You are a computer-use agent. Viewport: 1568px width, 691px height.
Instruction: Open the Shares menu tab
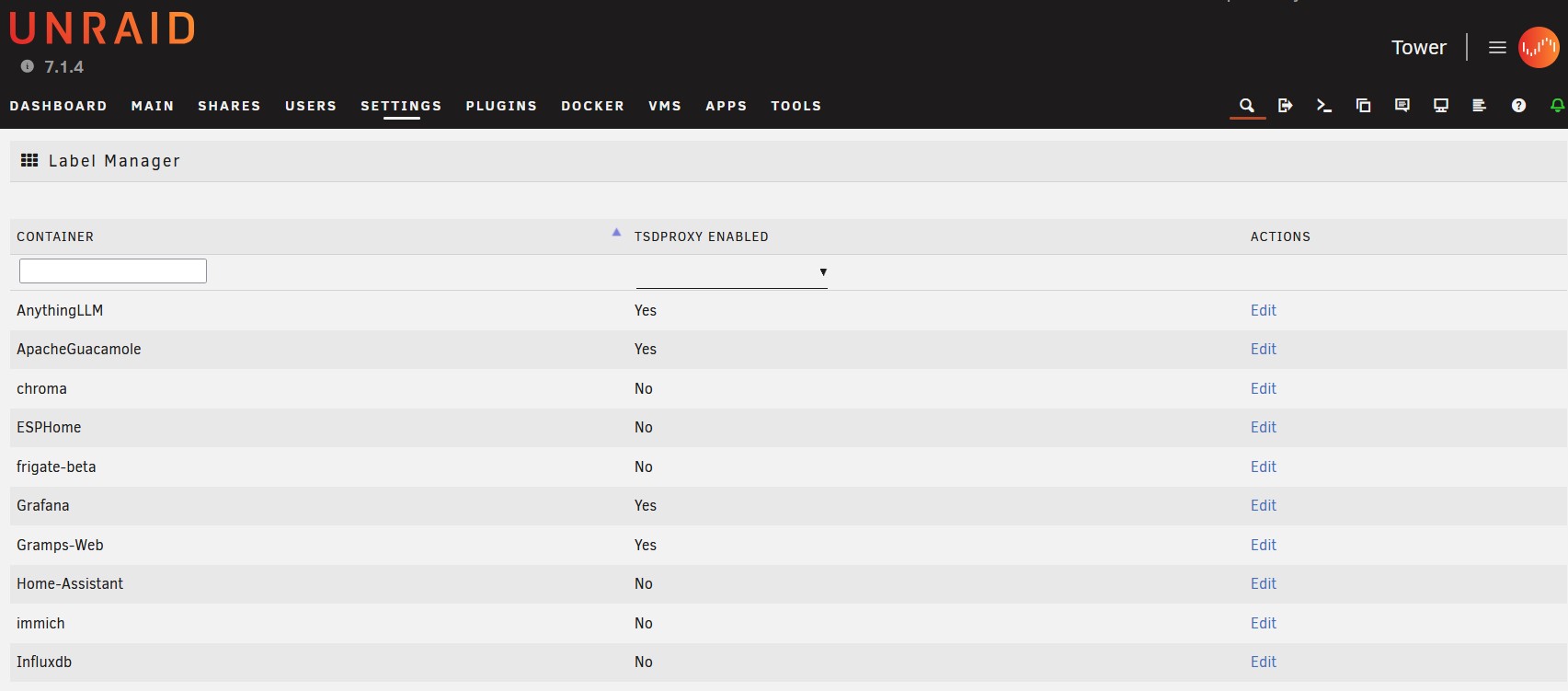point(229,106)
